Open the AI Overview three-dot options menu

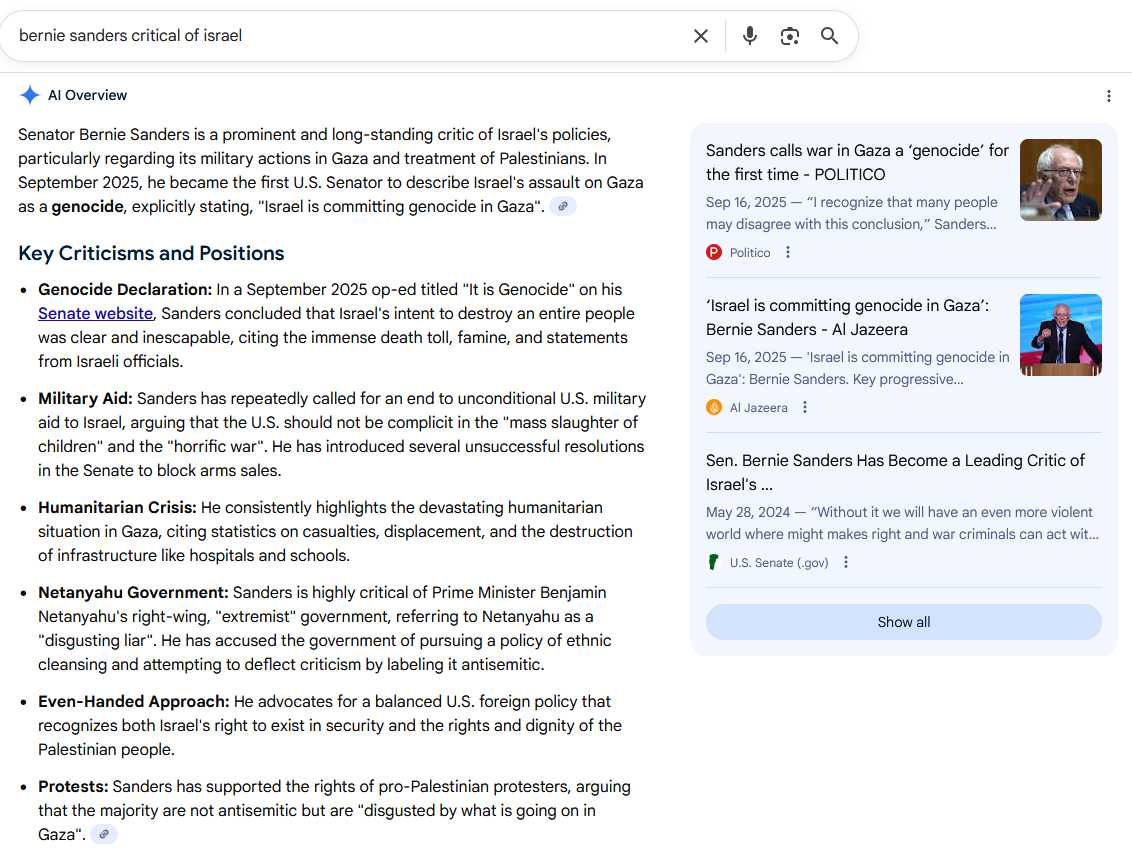click(x=1109, y=96)
